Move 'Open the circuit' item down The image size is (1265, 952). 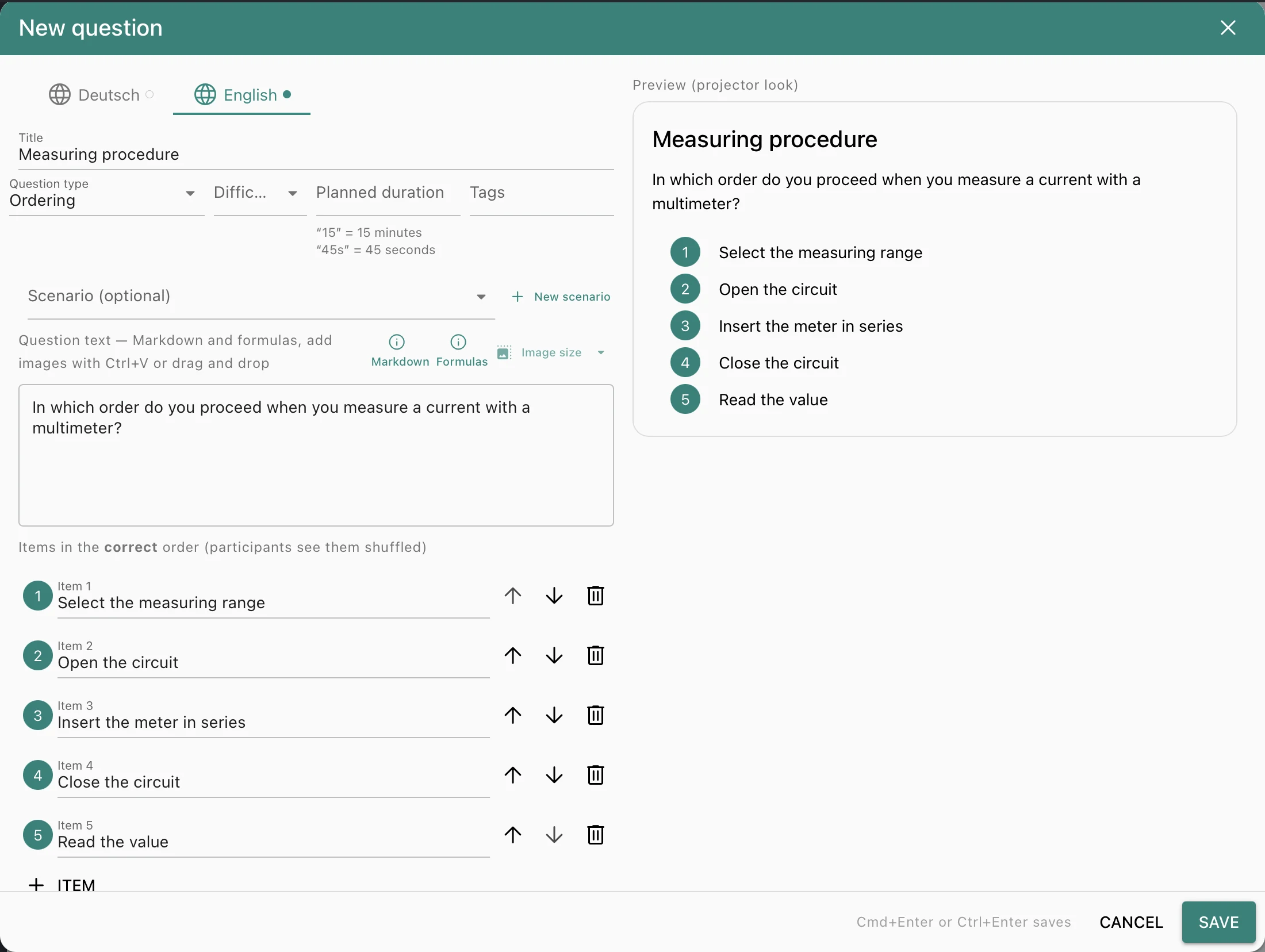click(554, 655)
